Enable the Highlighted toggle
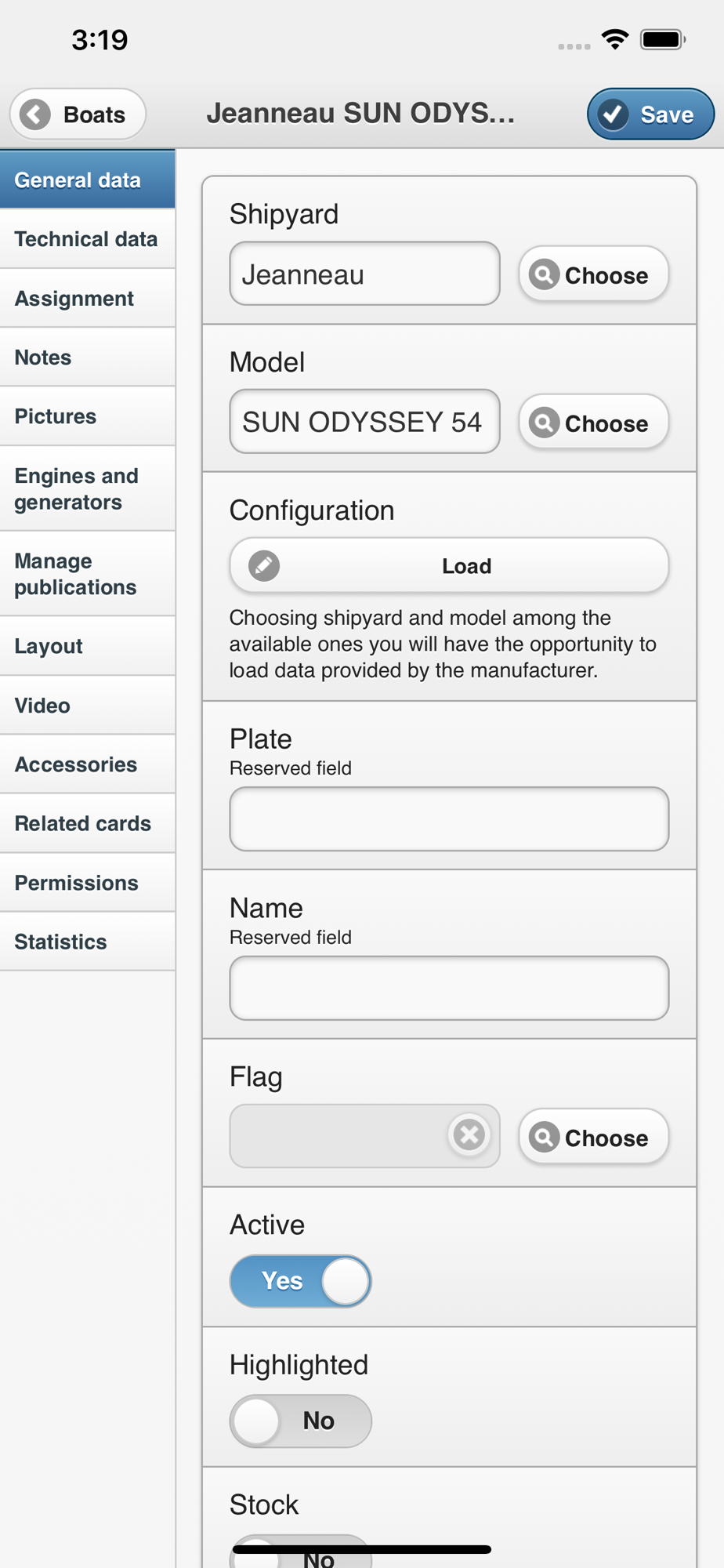Image resolution: width=724 pixels, height=1568 pixels. tap(300, 1421)
